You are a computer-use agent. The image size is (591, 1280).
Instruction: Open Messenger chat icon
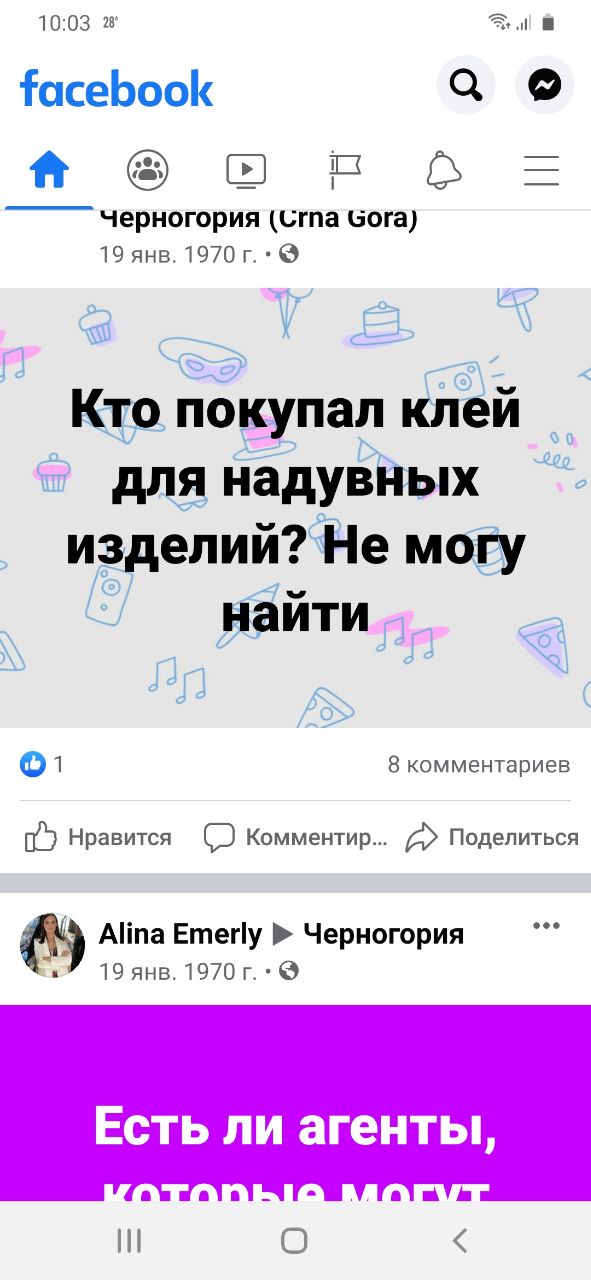point(545,87)
